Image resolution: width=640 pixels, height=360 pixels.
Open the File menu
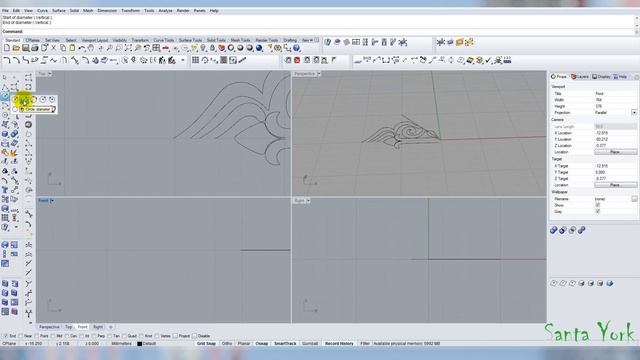5,11
